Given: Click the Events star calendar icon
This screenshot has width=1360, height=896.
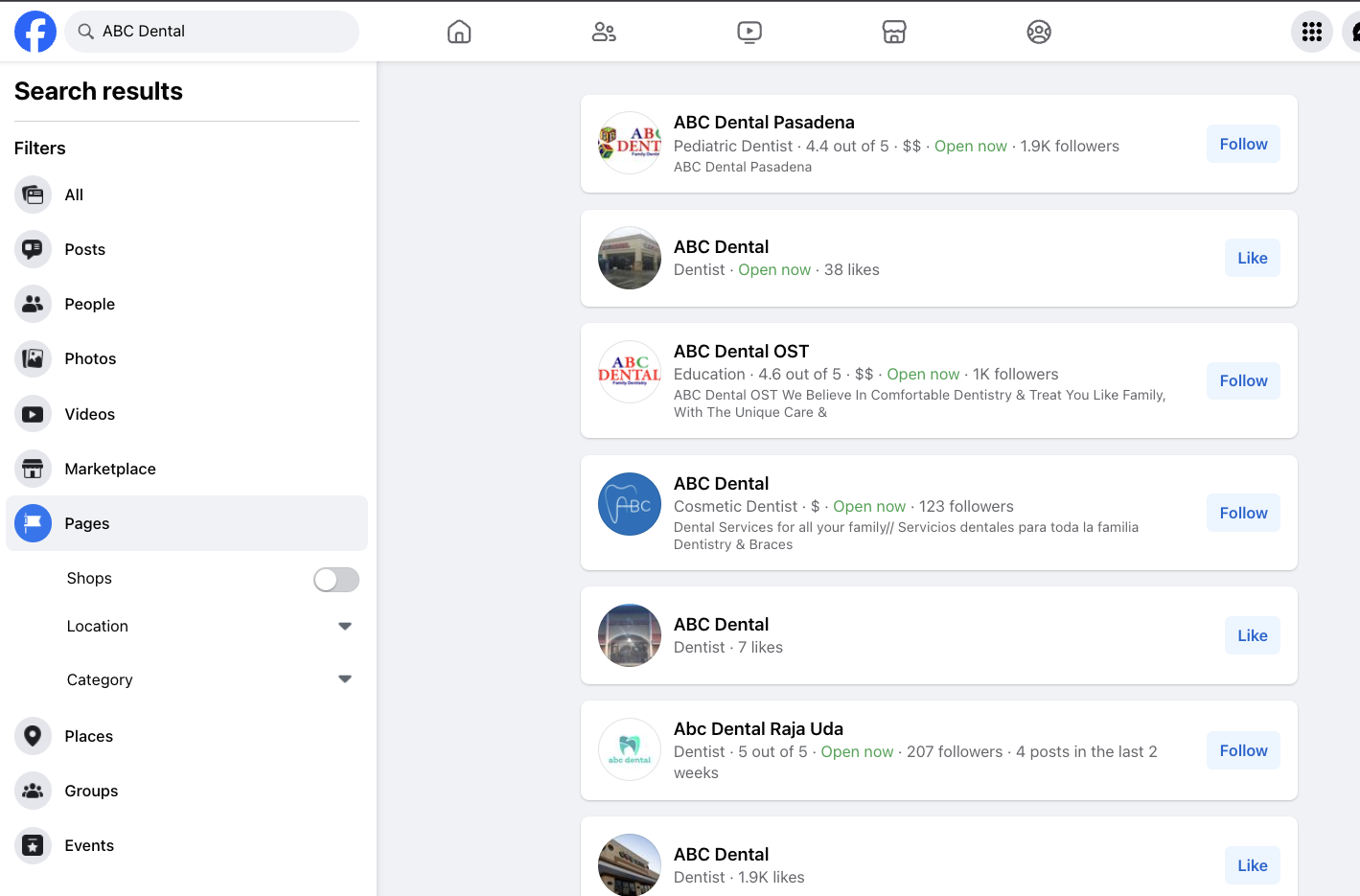Looking at the screenshot, I should coord(33,845).
